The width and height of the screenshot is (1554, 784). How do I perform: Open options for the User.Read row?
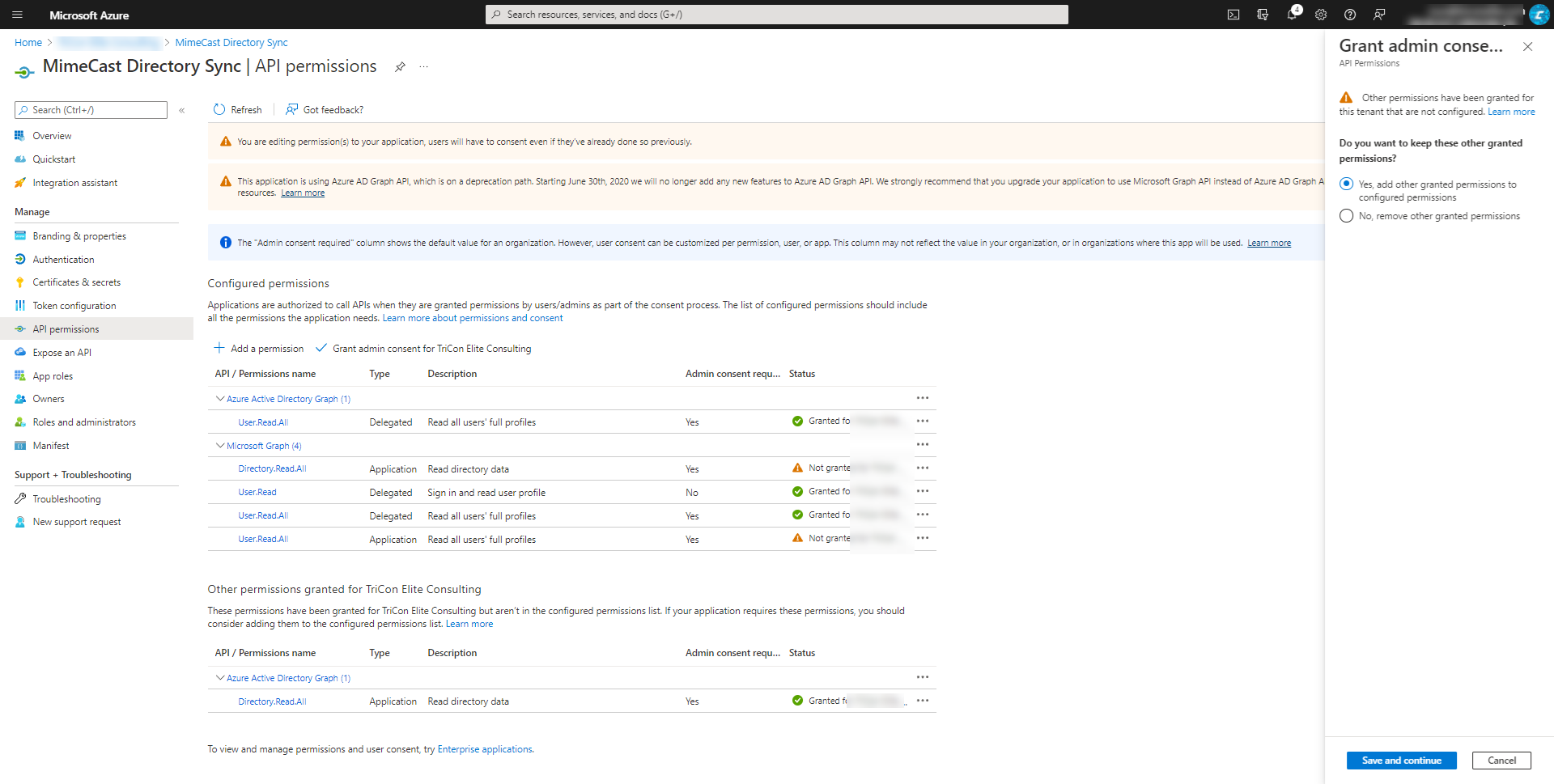pos(923,492)
